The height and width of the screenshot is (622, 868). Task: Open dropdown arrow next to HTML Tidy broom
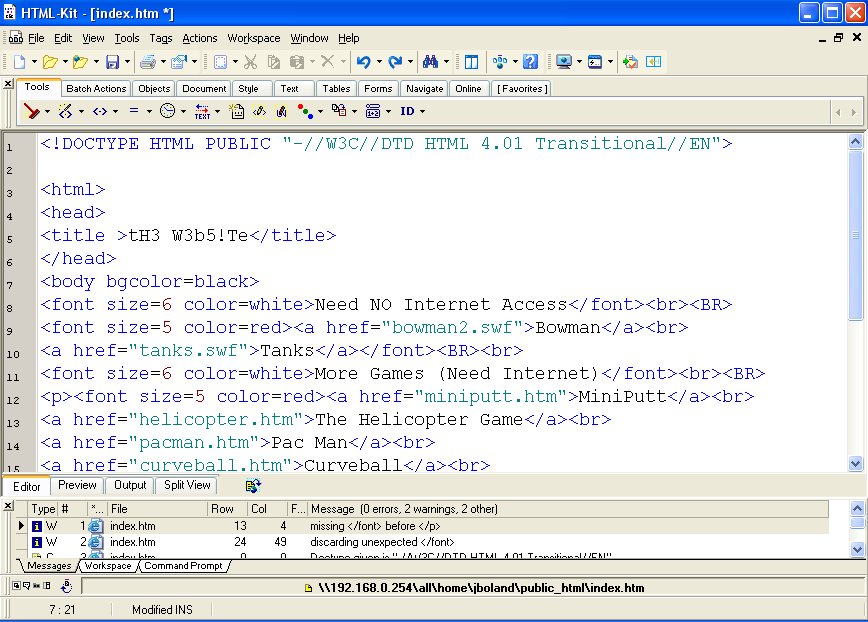(47, 112)
